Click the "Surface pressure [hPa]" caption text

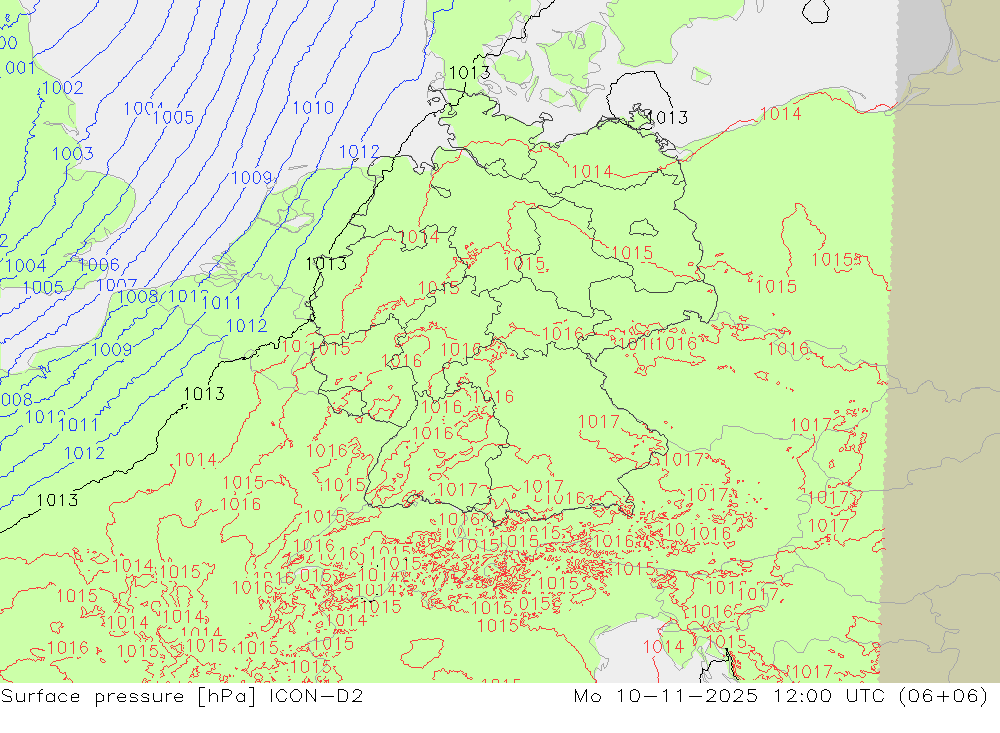coord(128,696)
